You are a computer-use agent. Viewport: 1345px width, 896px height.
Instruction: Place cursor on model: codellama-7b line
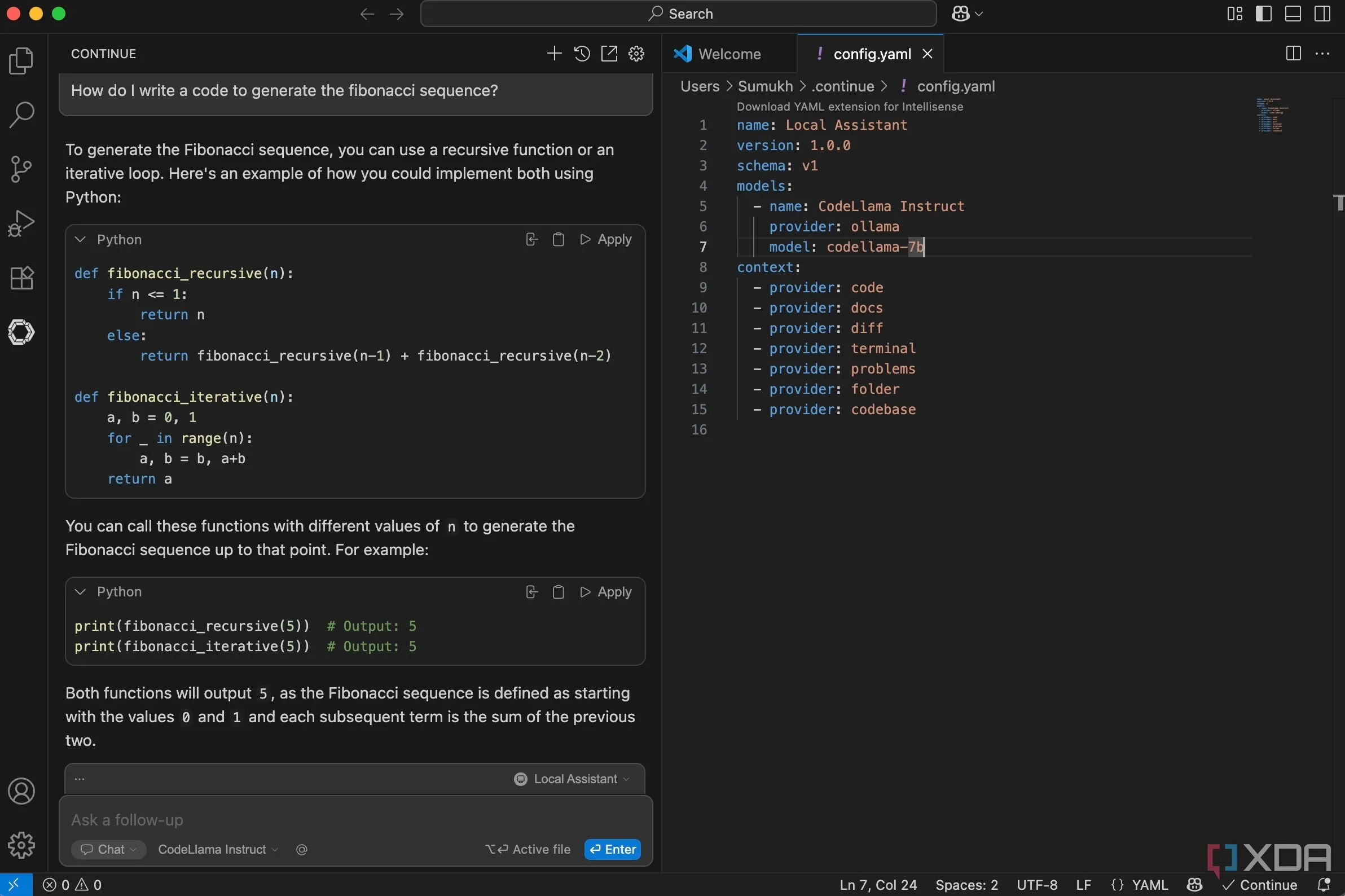(x=846, y=247)
